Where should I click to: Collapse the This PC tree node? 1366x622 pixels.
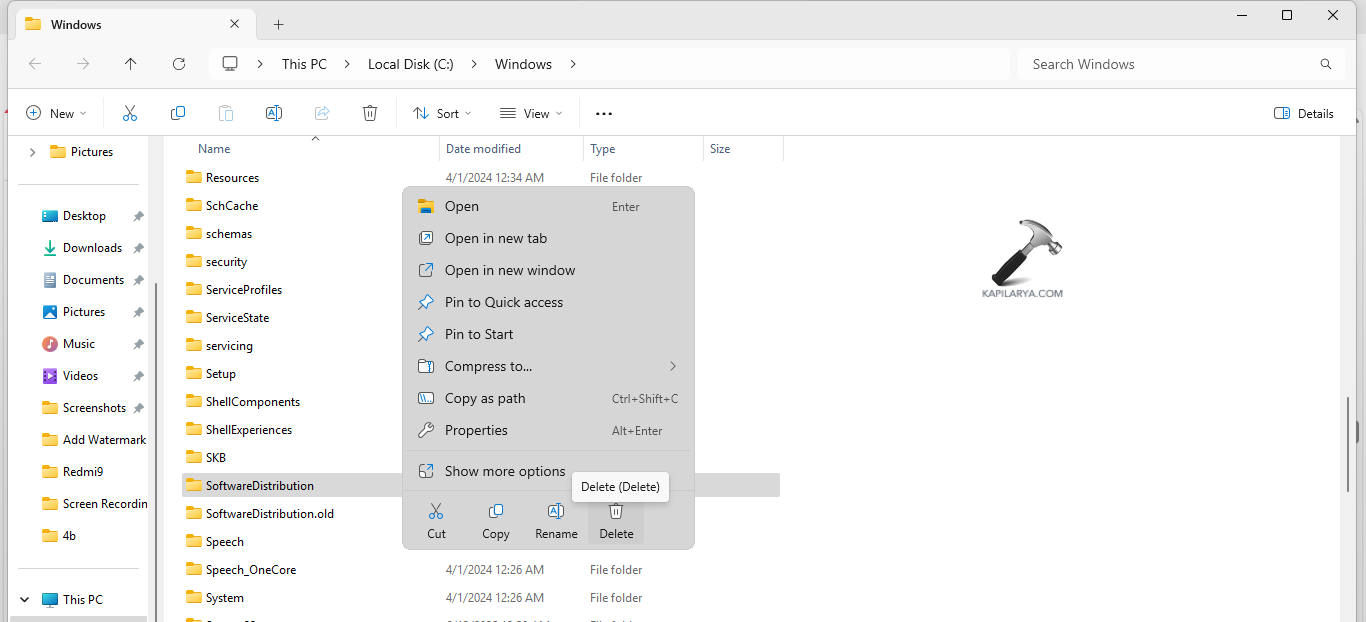point(24,600)
